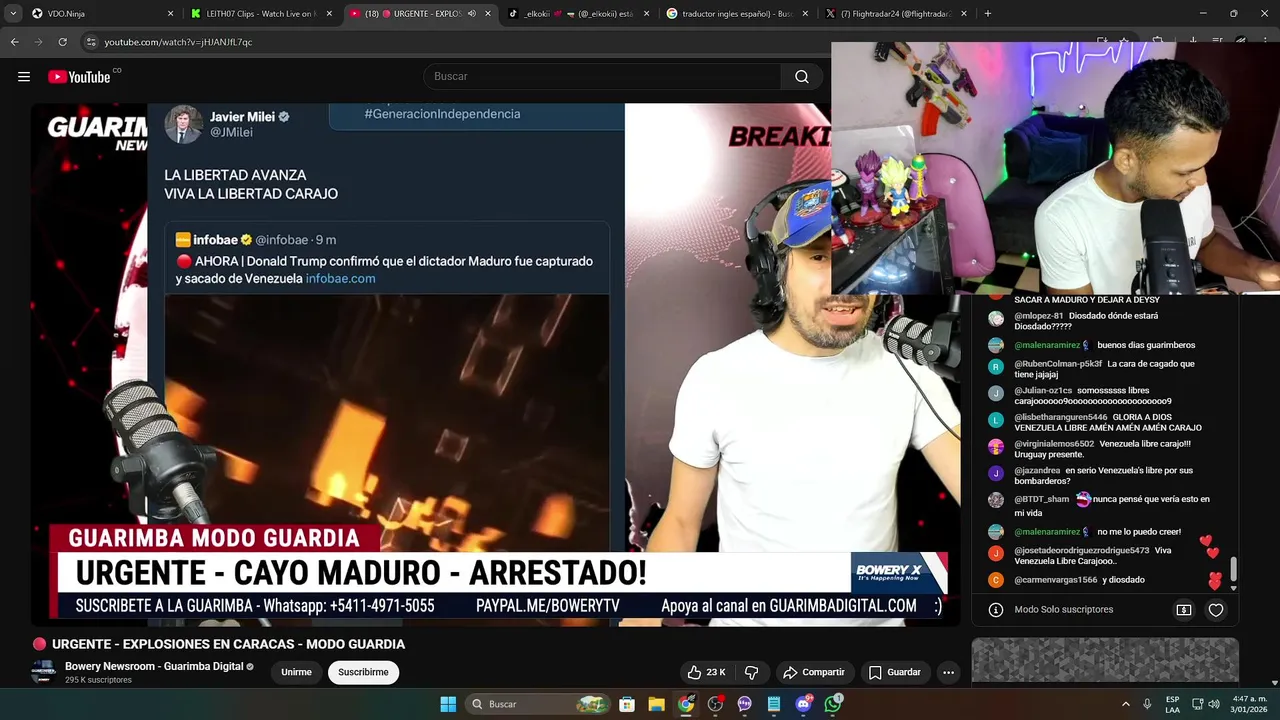
Task: Click the Unirme join button
Action: tap(296, 672)
